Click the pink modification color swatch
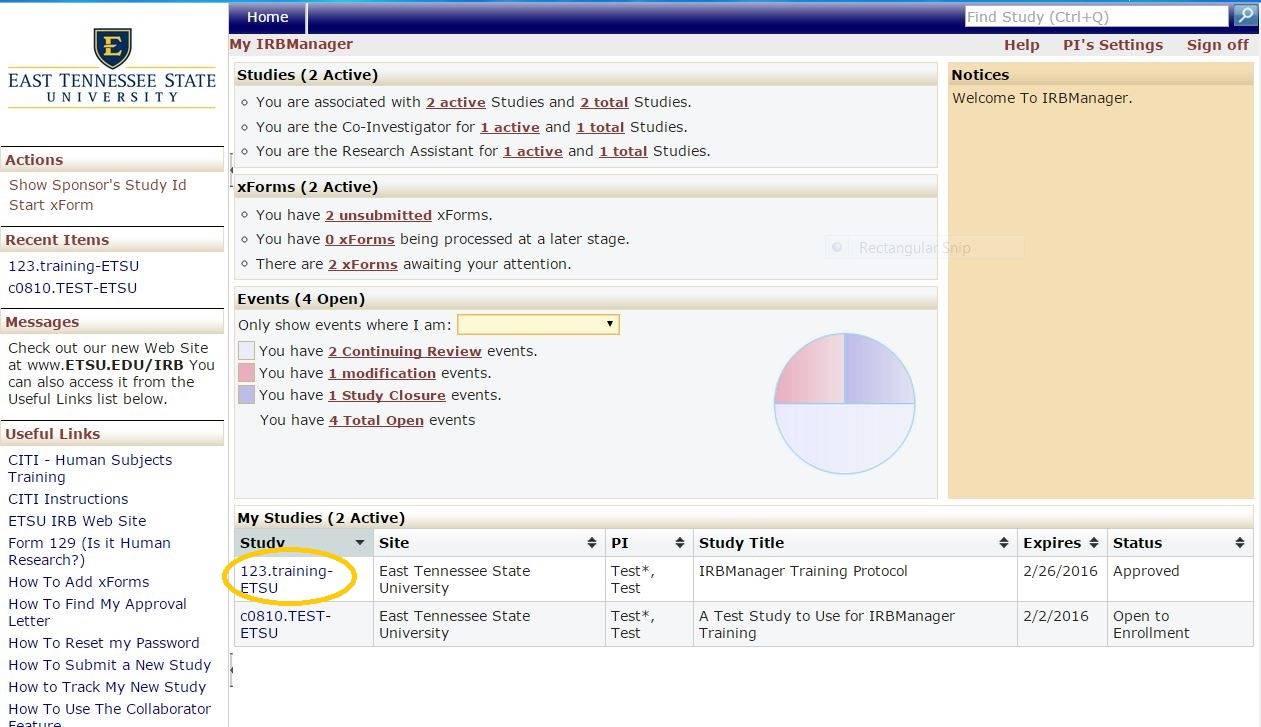1261x727 pixels. click(x=246, y=373)
